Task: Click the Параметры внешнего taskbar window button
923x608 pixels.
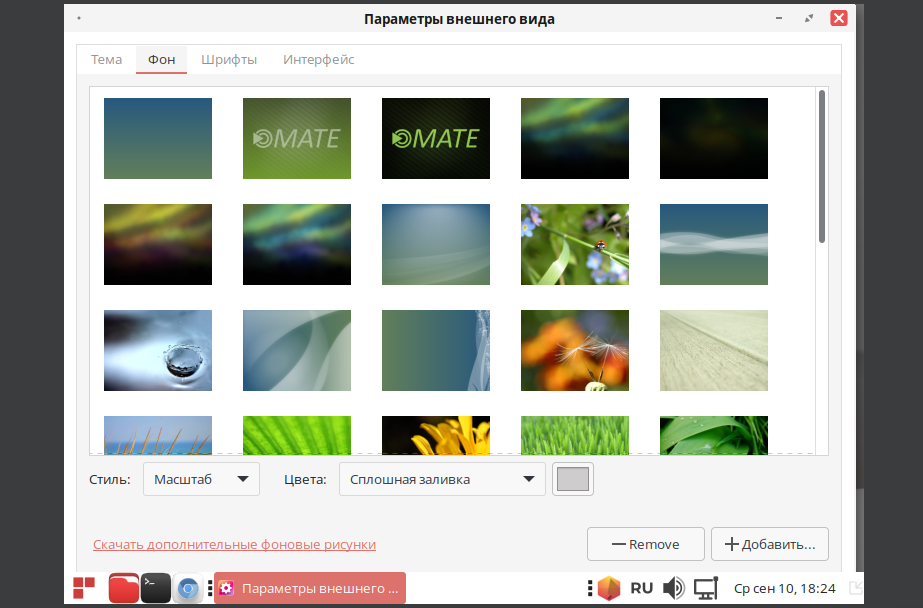Action: pyautogui.click(x=310, y=588)
